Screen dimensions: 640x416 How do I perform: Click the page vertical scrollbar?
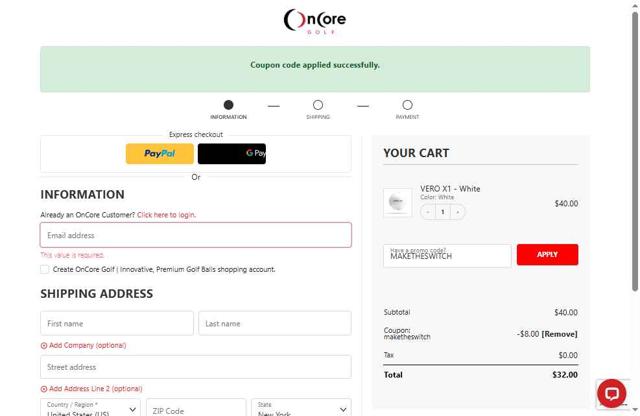click(x=635, y=151)
